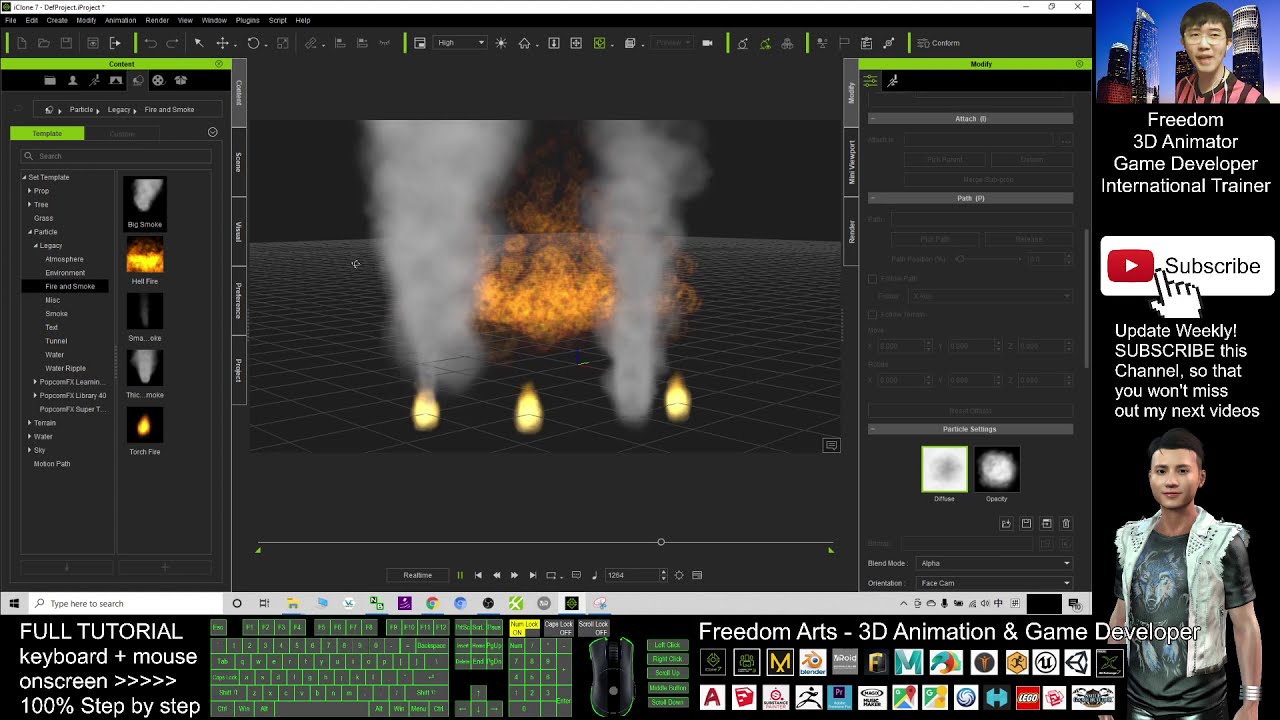Screen dimensions: 1280x720
Task: Open the Orientation Face Cam dropdown
Action: coord(994,583)
